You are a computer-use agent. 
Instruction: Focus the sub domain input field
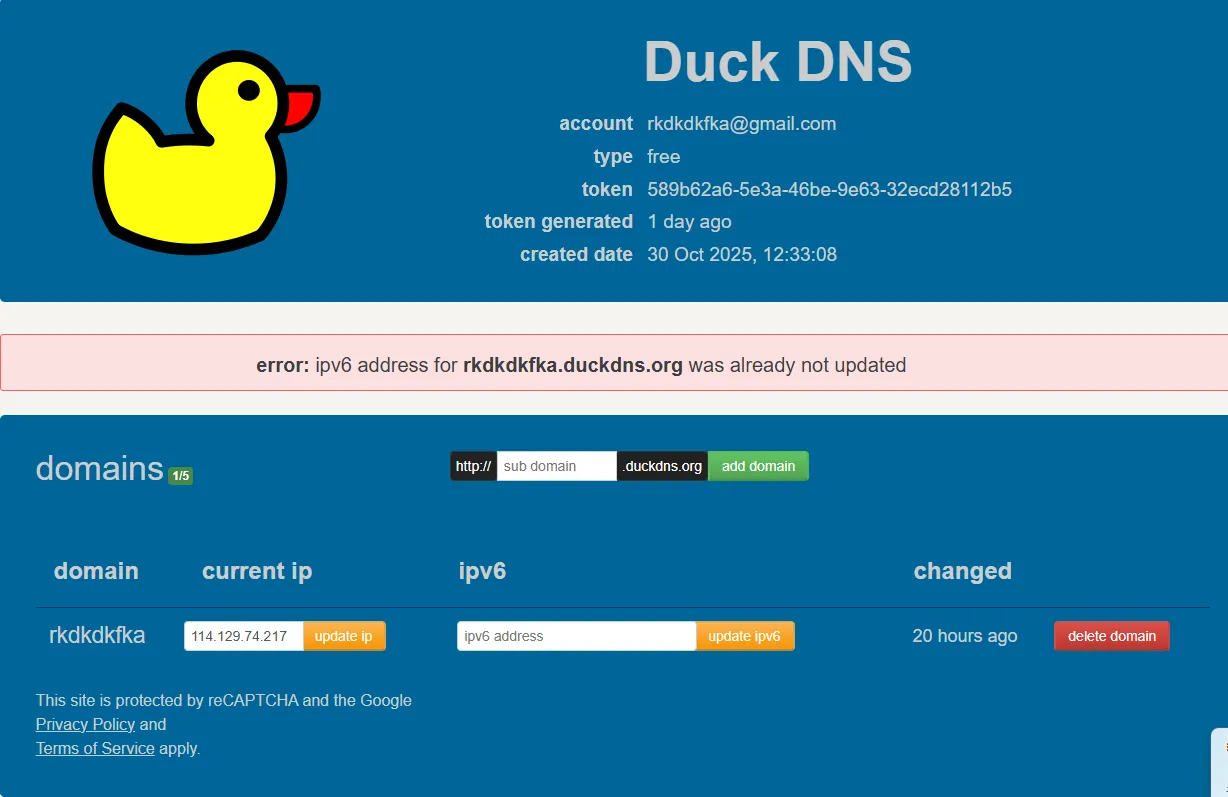click(557, 466)
